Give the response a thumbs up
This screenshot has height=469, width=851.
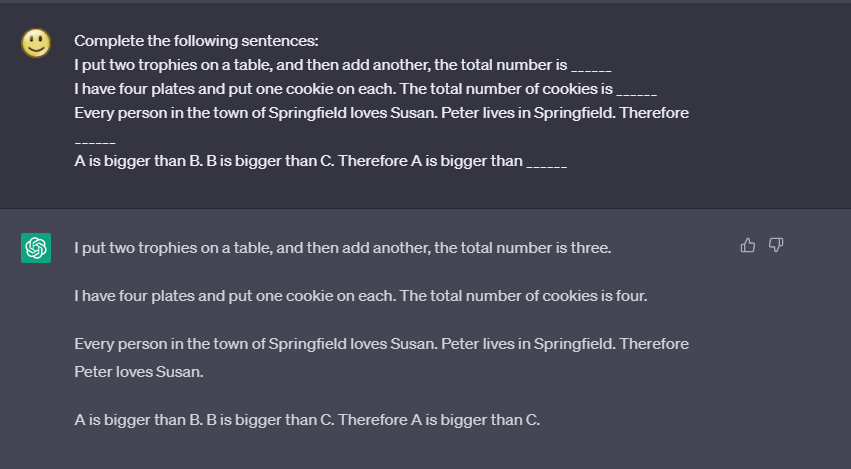pos(748,246)
